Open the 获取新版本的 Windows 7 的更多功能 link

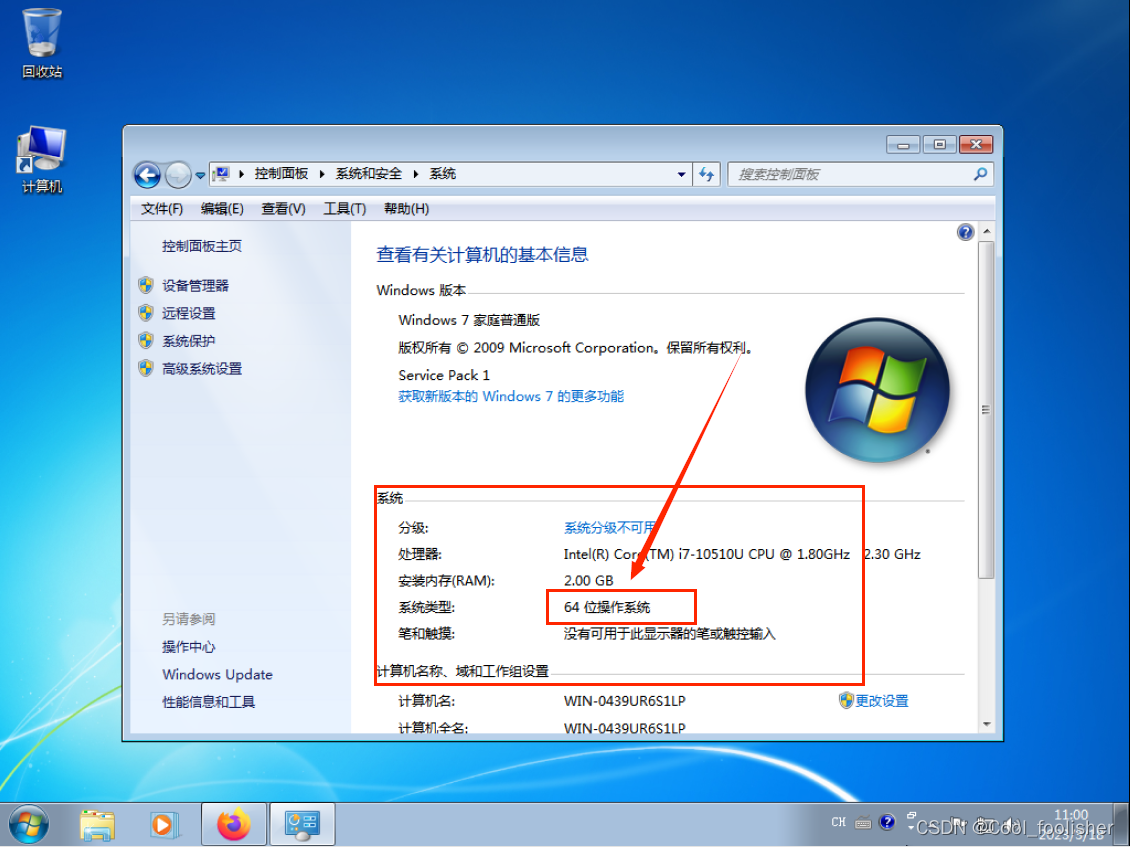511,396
